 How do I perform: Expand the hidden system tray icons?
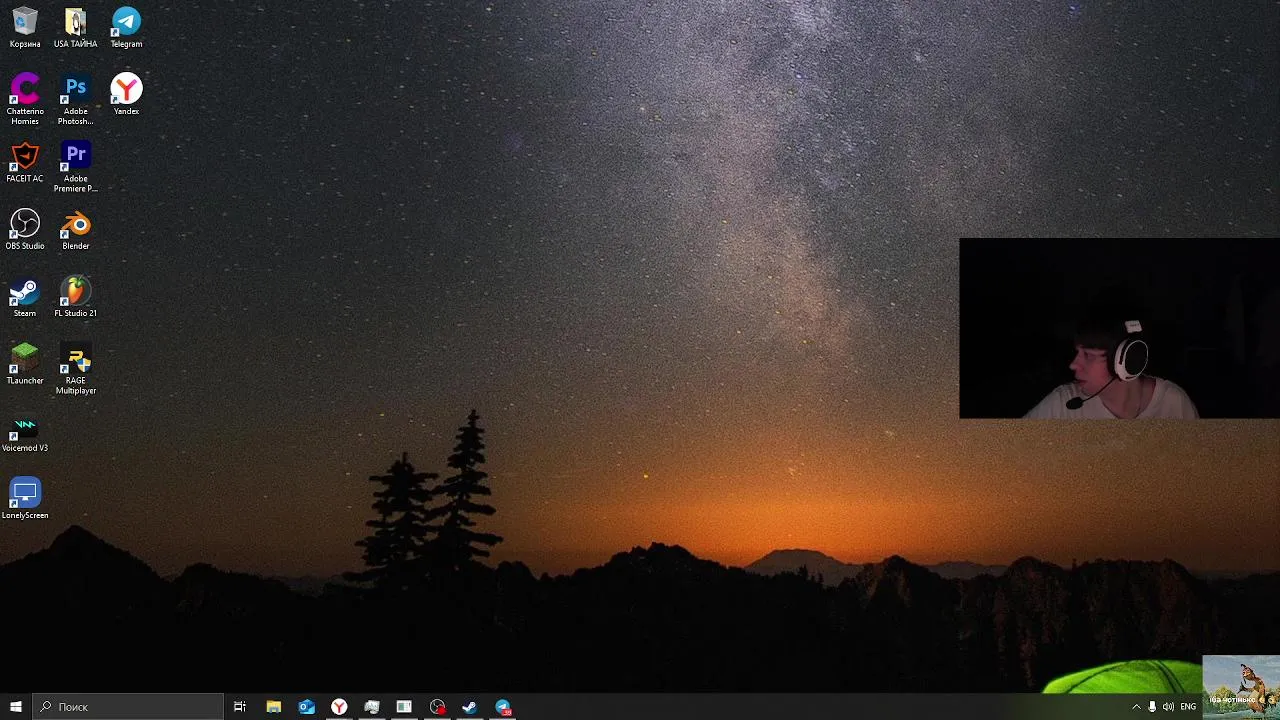[x=1136, y=707]
